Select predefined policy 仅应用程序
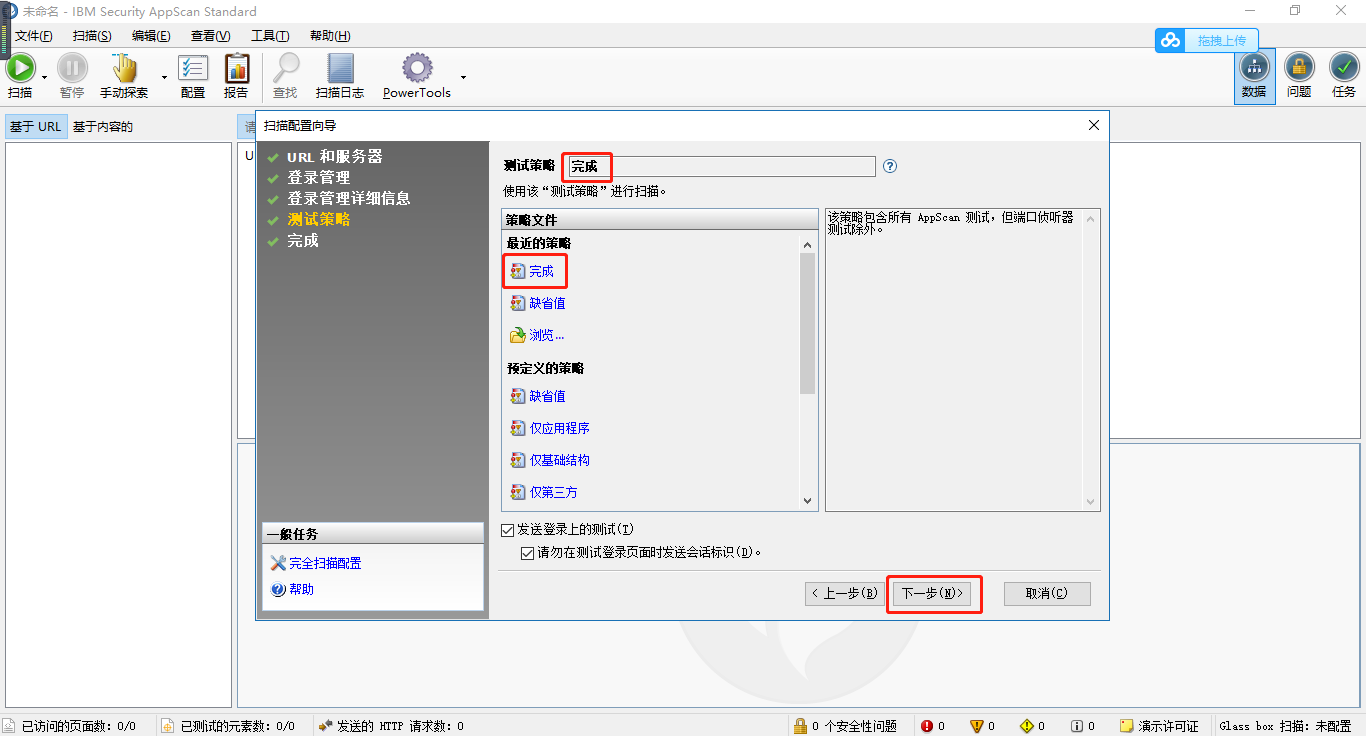The width and height of the screenshot is (1366, 736). click(560, 428)
